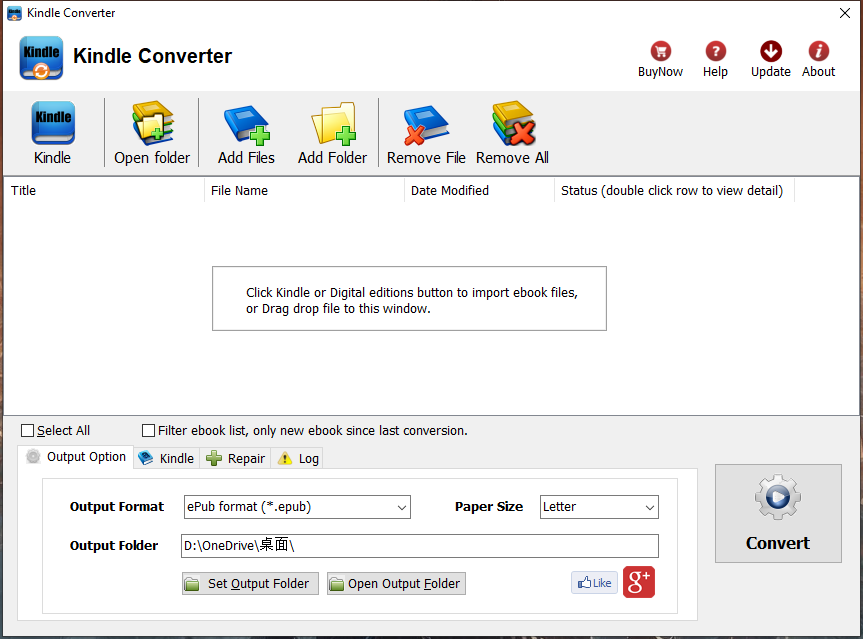The width and height of the screenshot is (863, 639).
Task: Click the Kindle Converter logo in header
Action: 41,58
